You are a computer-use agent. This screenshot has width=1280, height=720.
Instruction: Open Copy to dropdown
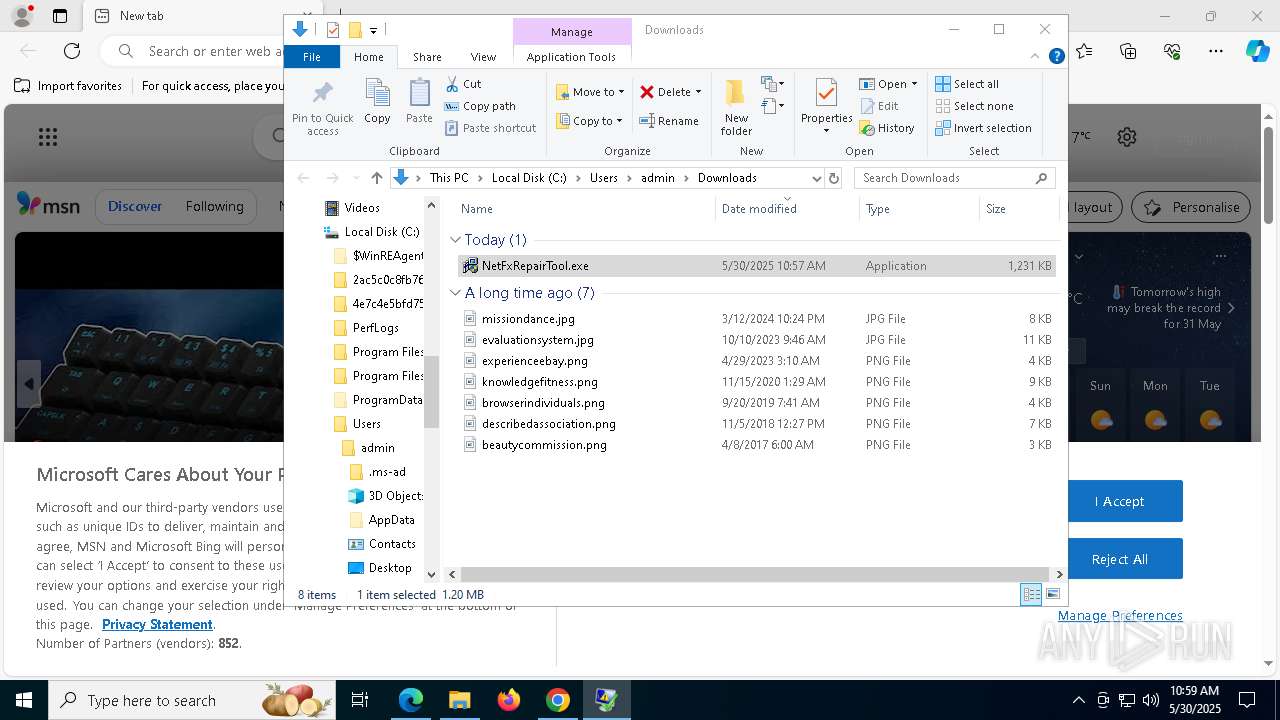pyautogui.click(x=590, y=121)
